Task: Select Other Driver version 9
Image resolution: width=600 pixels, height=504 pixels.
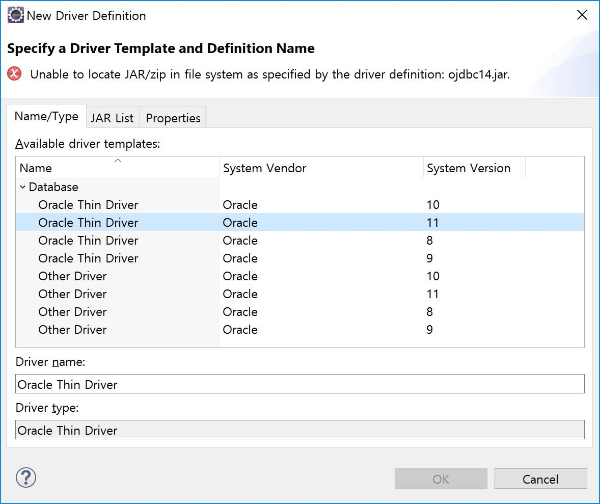Action: click(300, 329)
